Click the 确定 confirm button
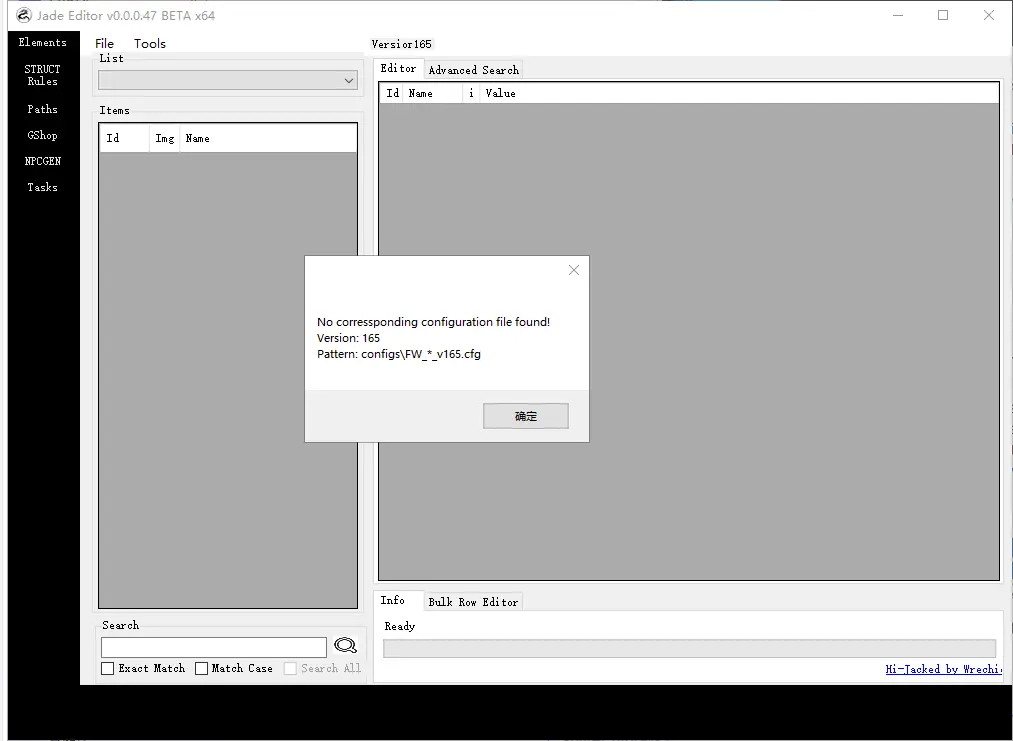The image size is (1013, 741). pyautogui.click(x=526, y=416)
